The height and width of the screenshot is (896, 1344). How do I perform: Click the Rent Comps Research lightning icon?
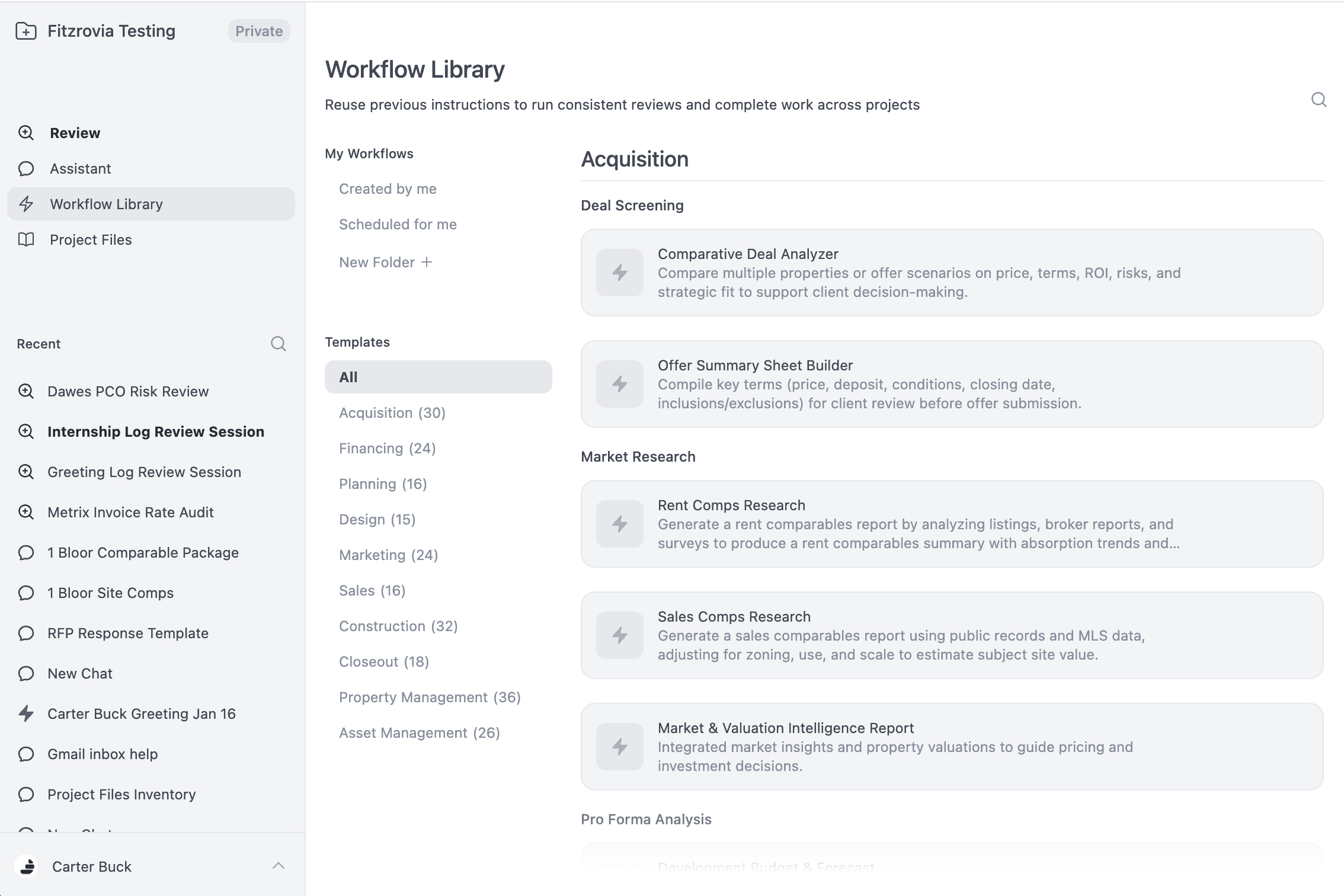(x=619, y=524)
